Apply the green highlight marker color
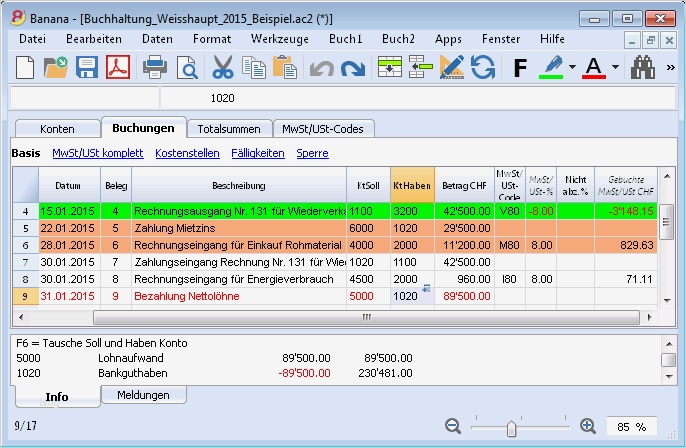The height and width of the screenshot is (448, 686). coord(551,67)
